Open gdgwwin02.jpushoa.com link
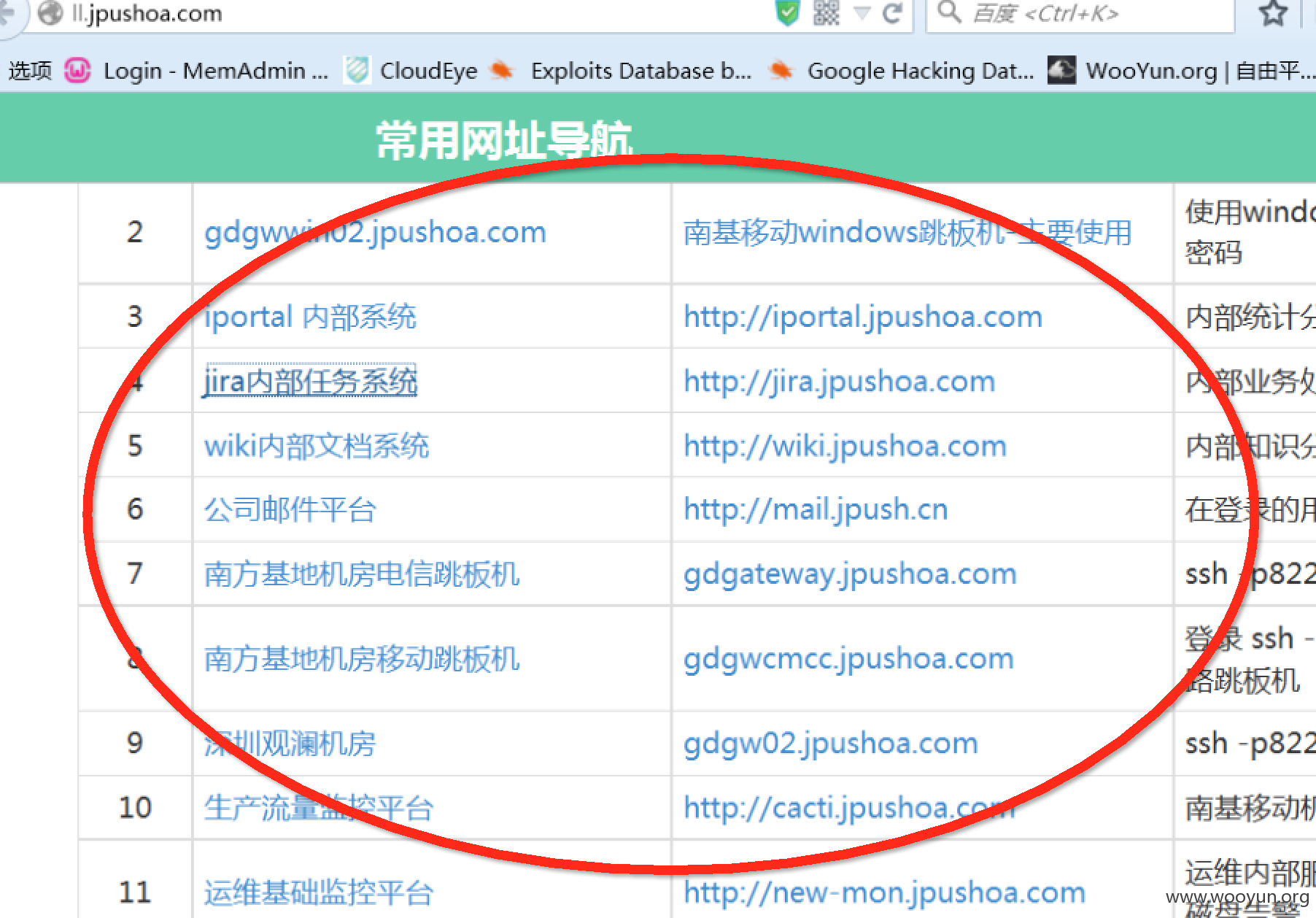 (375, 232)
